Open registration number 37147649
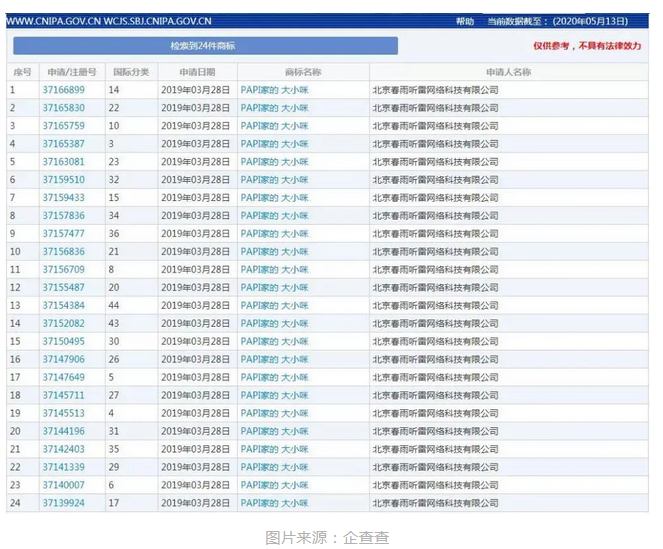The image size is (663, 549). coord(63,377)
